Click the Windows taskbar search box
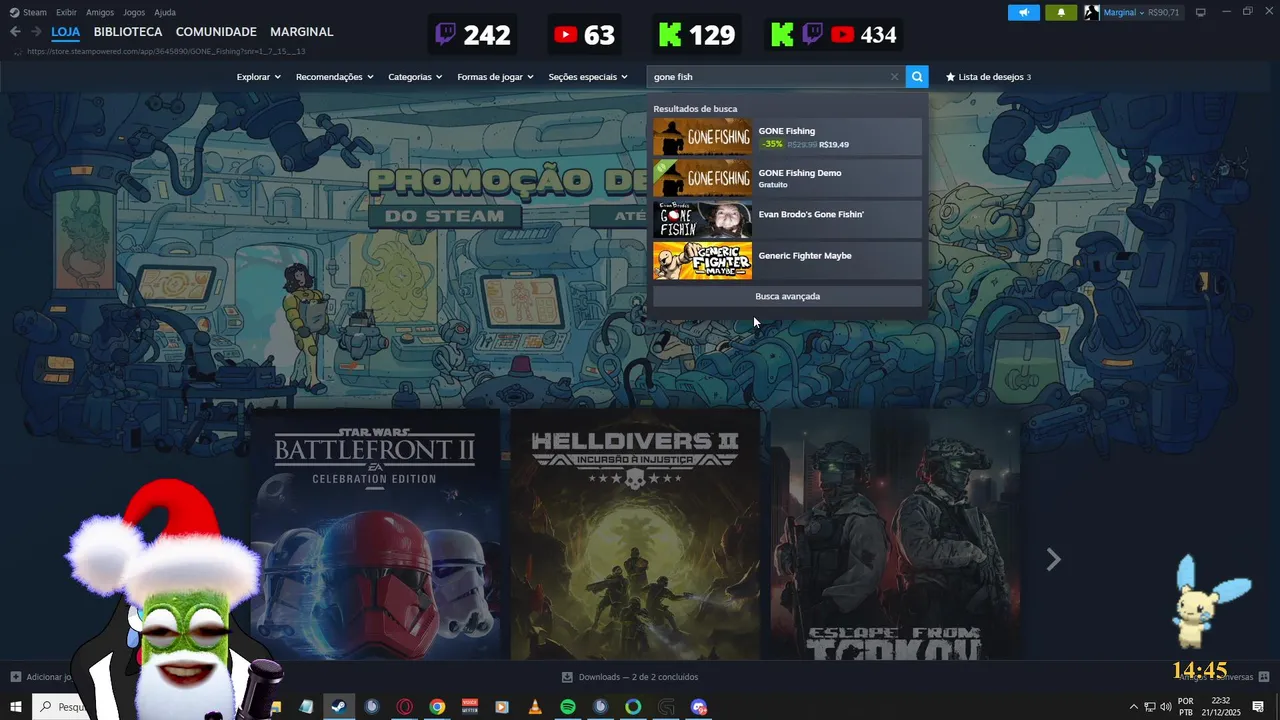Image resolution: width=1280 pixels, height=720 pixels. [58, 707]
